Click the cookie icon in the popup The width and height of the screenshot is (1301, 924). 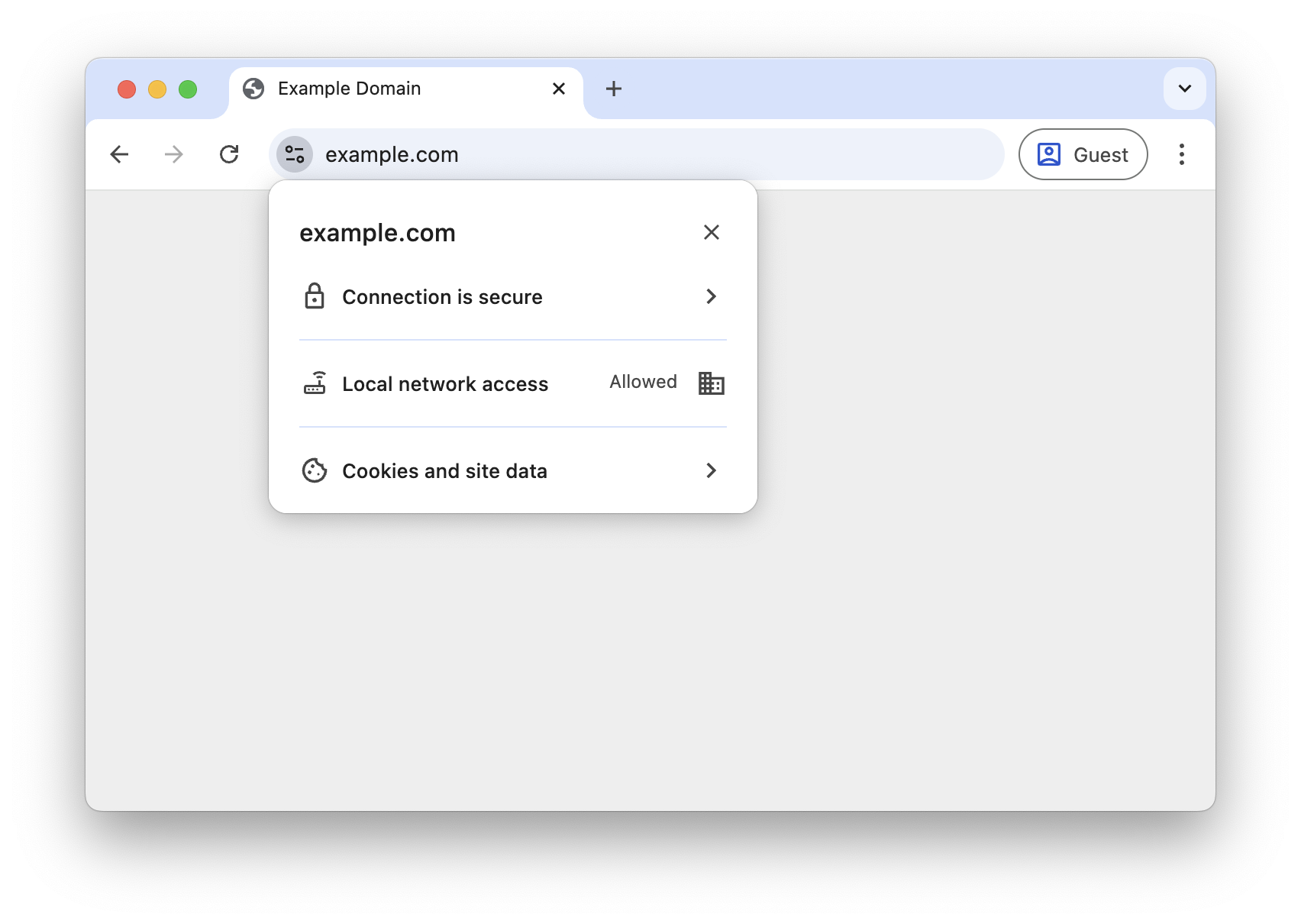pos(315,470)
